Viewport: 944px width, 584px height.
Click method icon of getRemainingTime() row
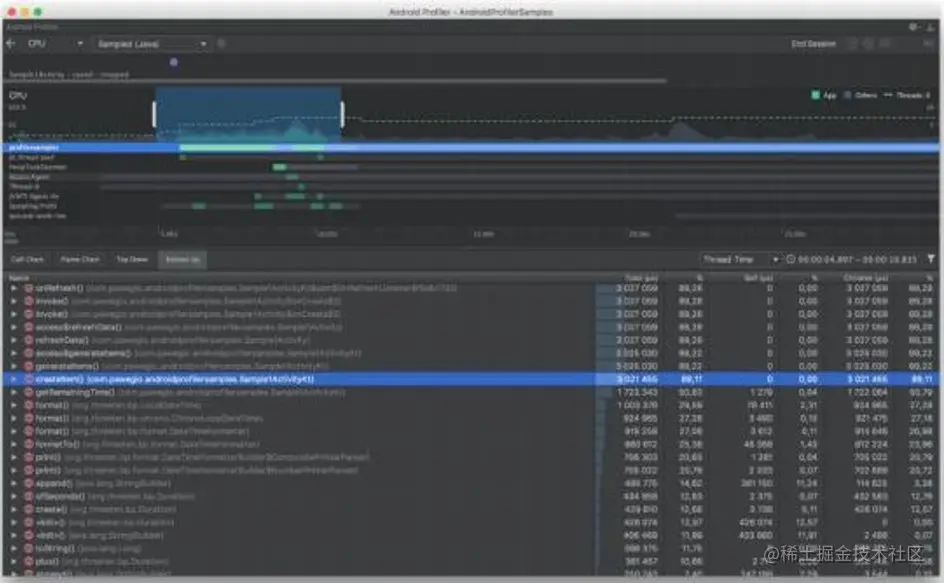pyautogui.click(x=28, y=393)
